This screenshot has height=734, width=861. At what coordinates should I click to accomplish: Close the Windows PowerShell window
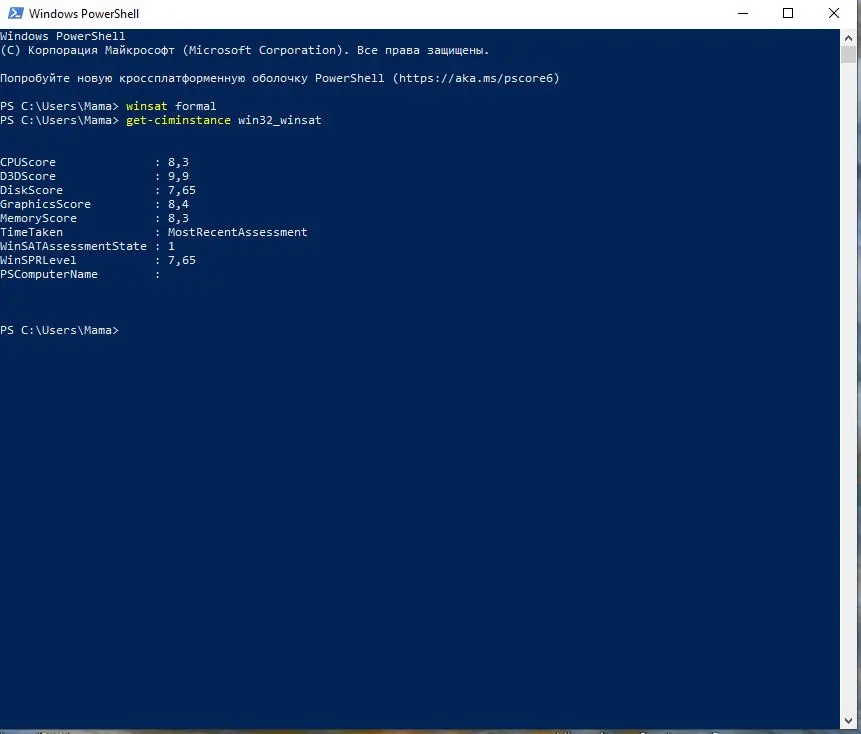pyautogui.click(x=834, y=13)
